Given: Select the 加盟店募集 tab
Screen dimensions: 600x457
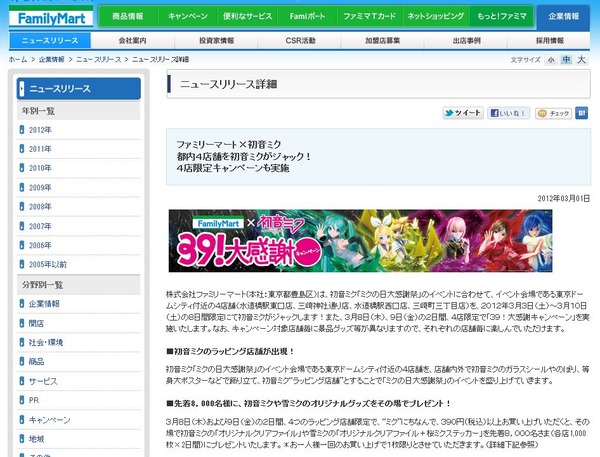Looking at the screenshot, I should click(383, 41).
